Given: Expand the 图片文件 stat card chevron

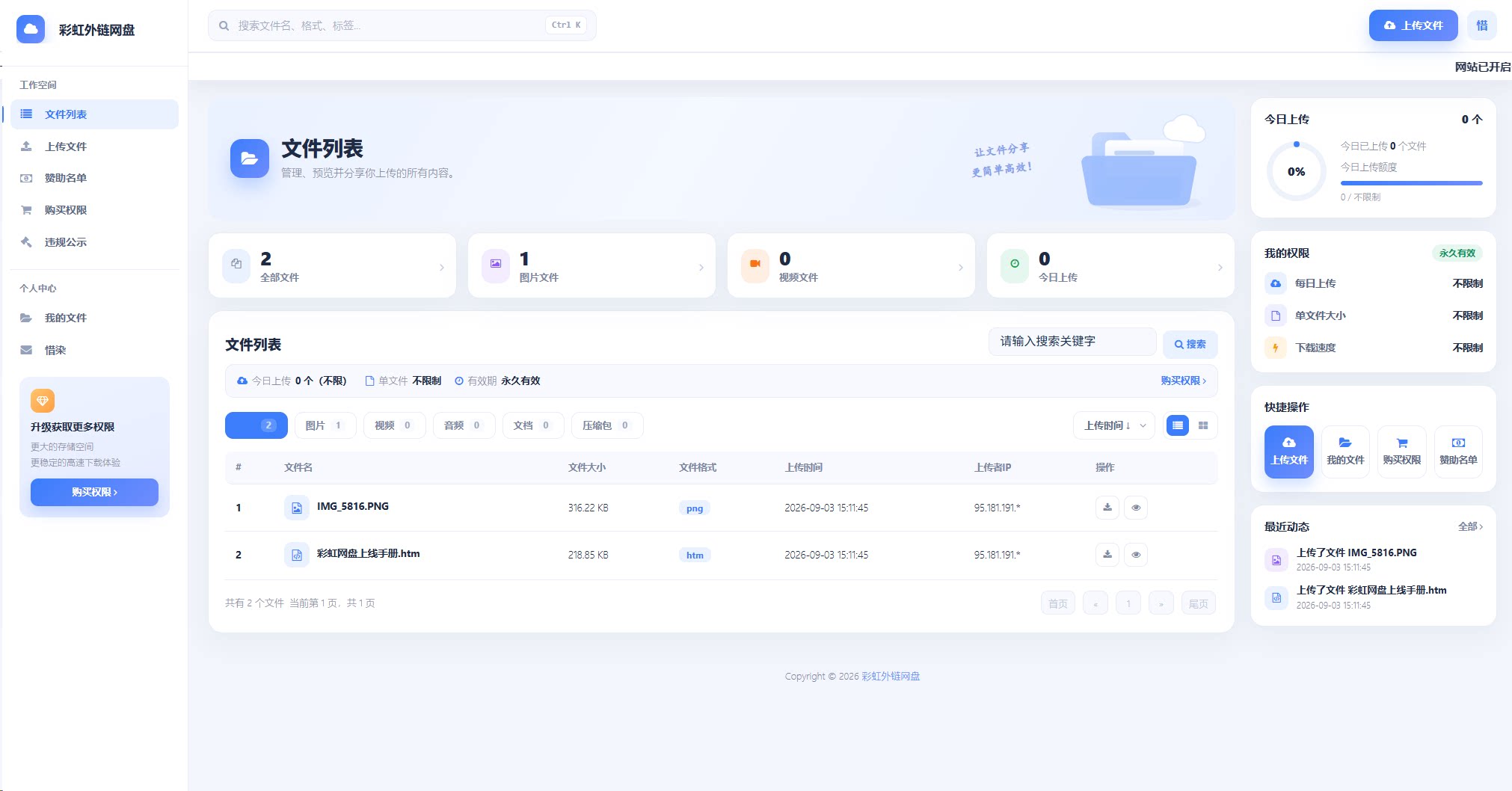Looking at the screenshot, I should click(x=701, y=267).
